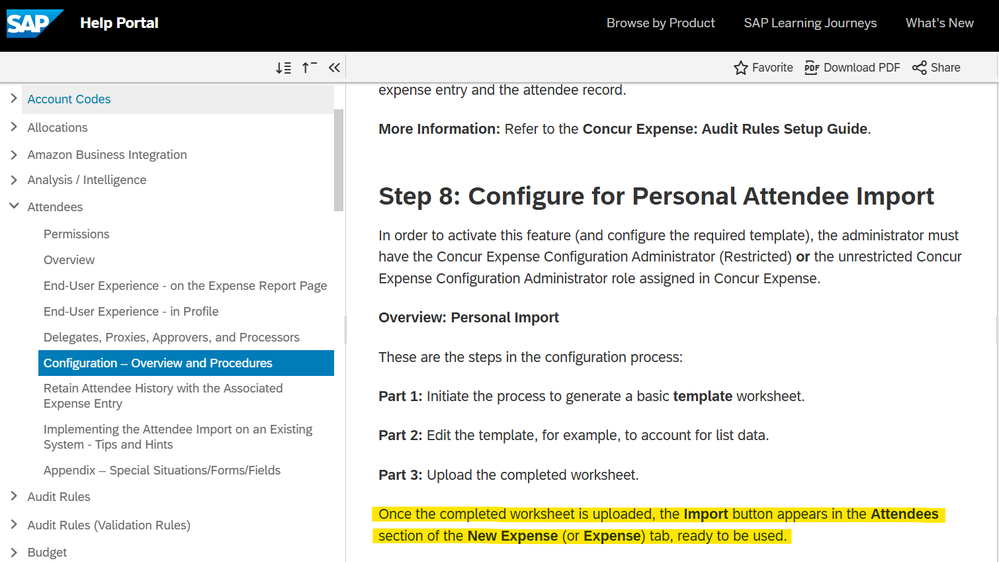Viewport: 999px width, 562px height.
Task: Click Concur Expense: Audit Rules Setup Guide text
Action: [x=725, y=129]
